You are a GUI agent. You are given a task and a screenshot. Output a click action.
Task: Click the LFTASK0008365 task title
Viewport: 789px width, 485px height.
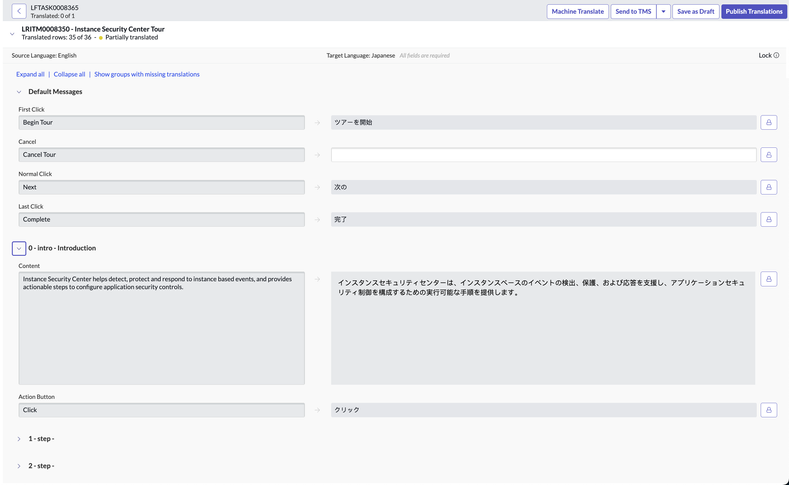pos(54,8)
